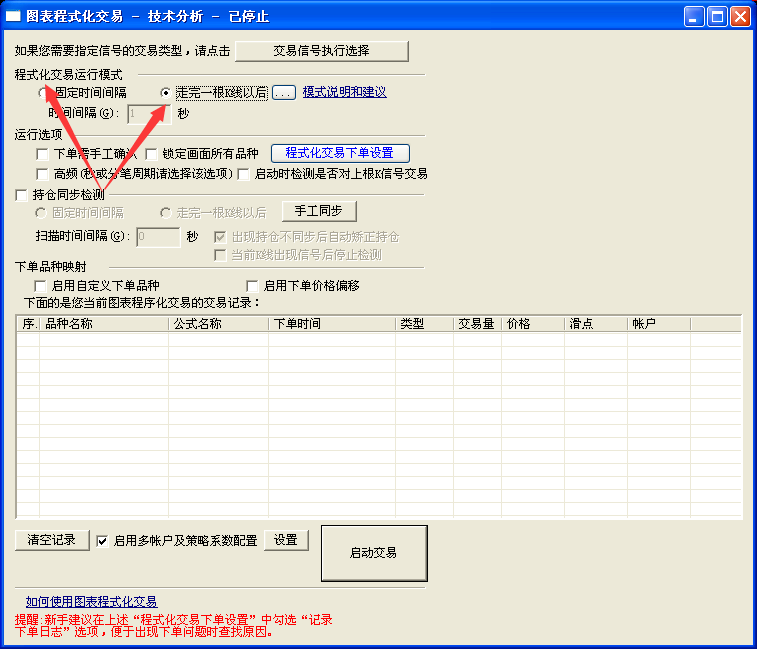Viewport: 757px width, 649px height.
Task: Click the 交易信号执行选择 button
Action: 322,51
